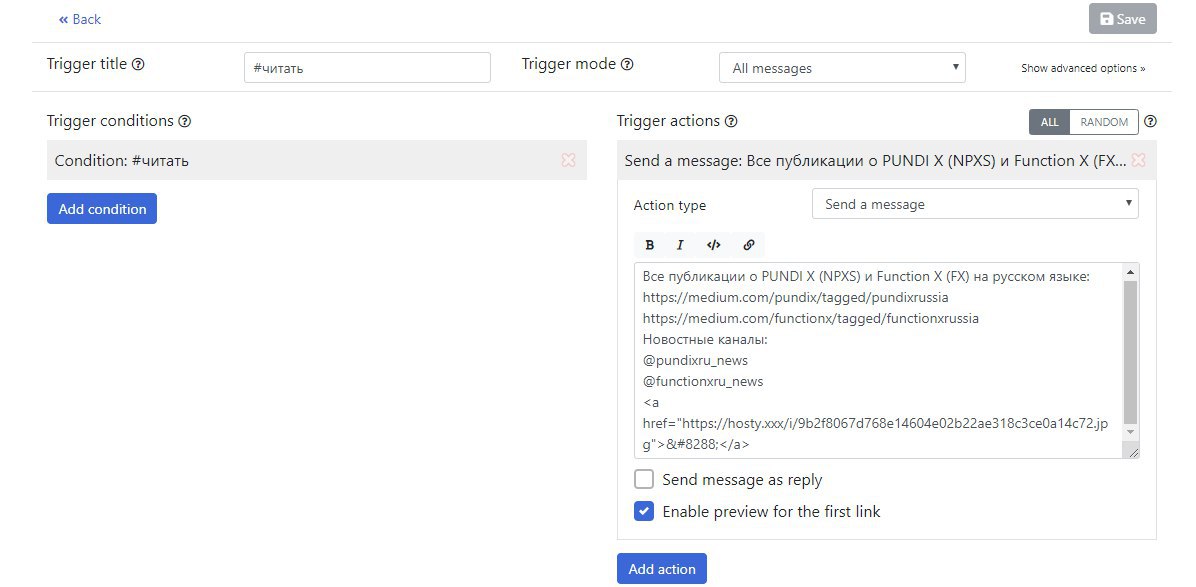Open Trigger mode help icon
This screenshot has height=587, width=1196.
[x=627, y=65]
